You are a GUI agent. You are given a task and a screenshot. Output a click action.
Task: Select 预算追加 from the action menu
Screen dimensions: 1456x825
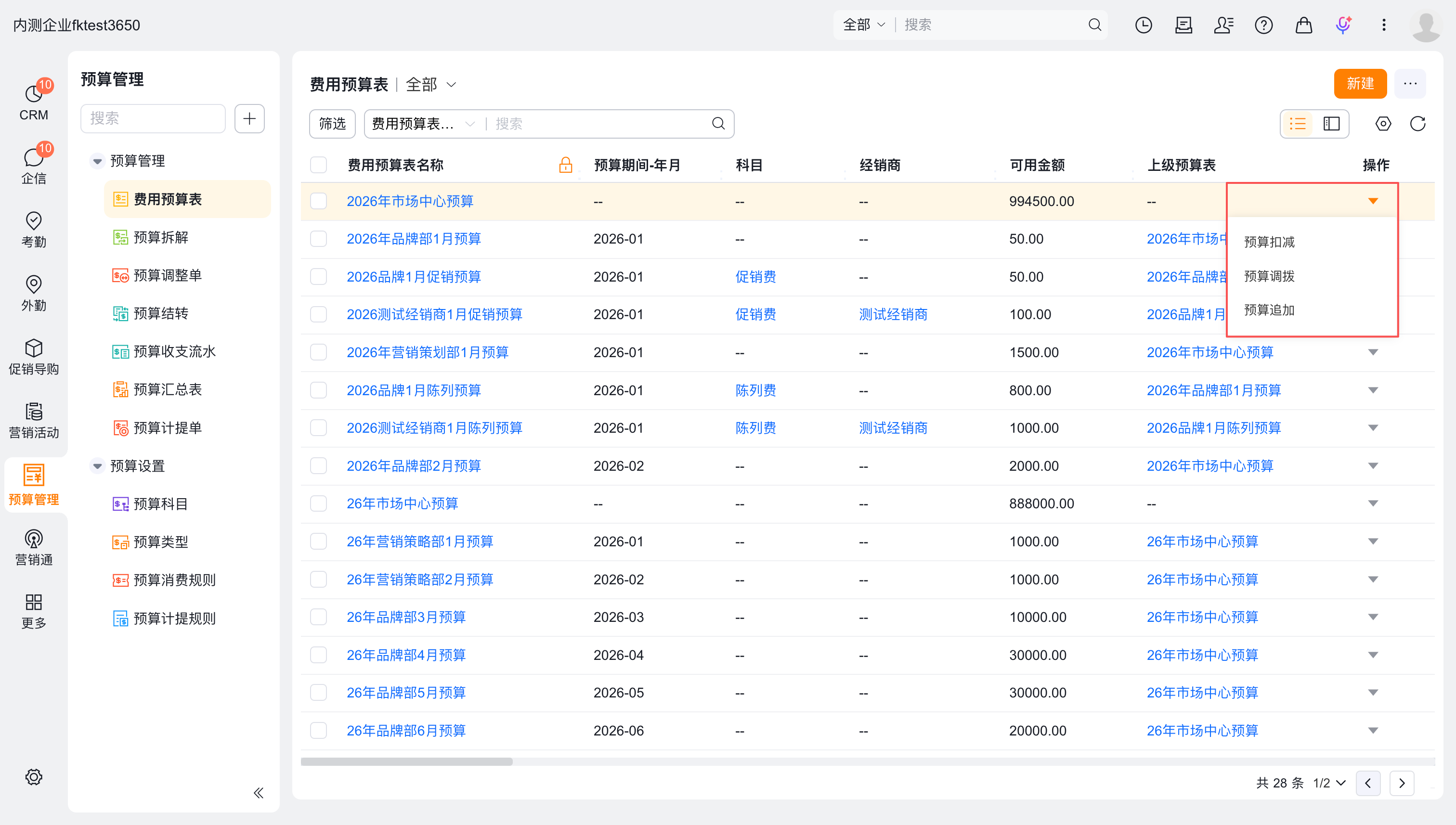tap(1269, 310)
